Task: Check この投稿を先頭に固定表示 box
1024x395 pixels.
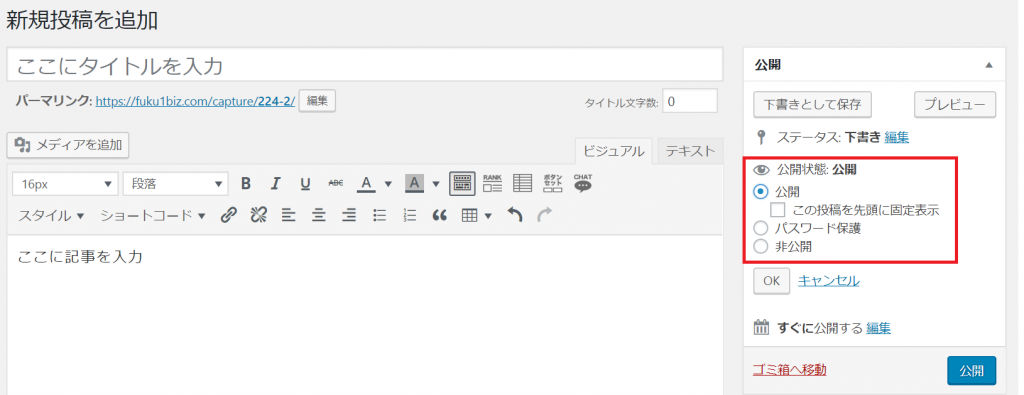Action: [x=778, y=210]
